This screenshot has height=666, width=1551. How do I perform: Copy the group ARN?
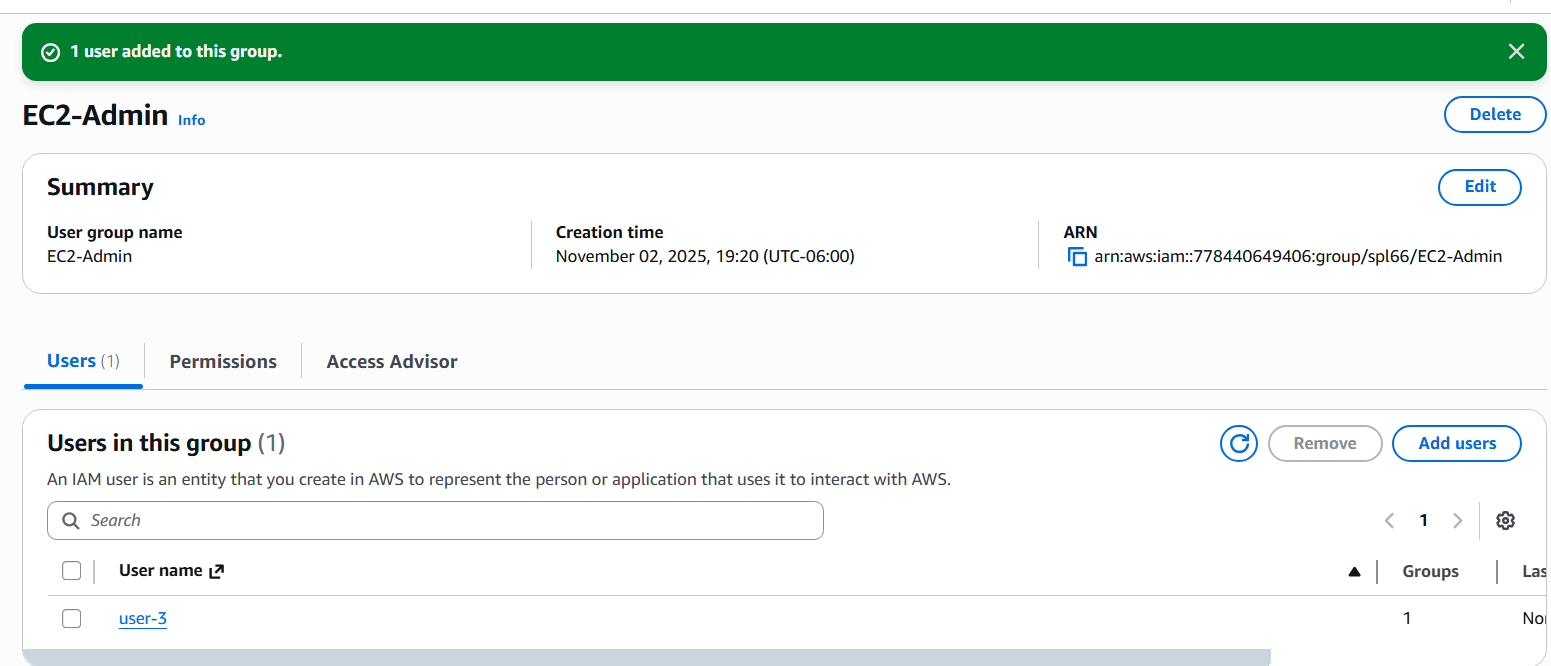click(1077, 256)
